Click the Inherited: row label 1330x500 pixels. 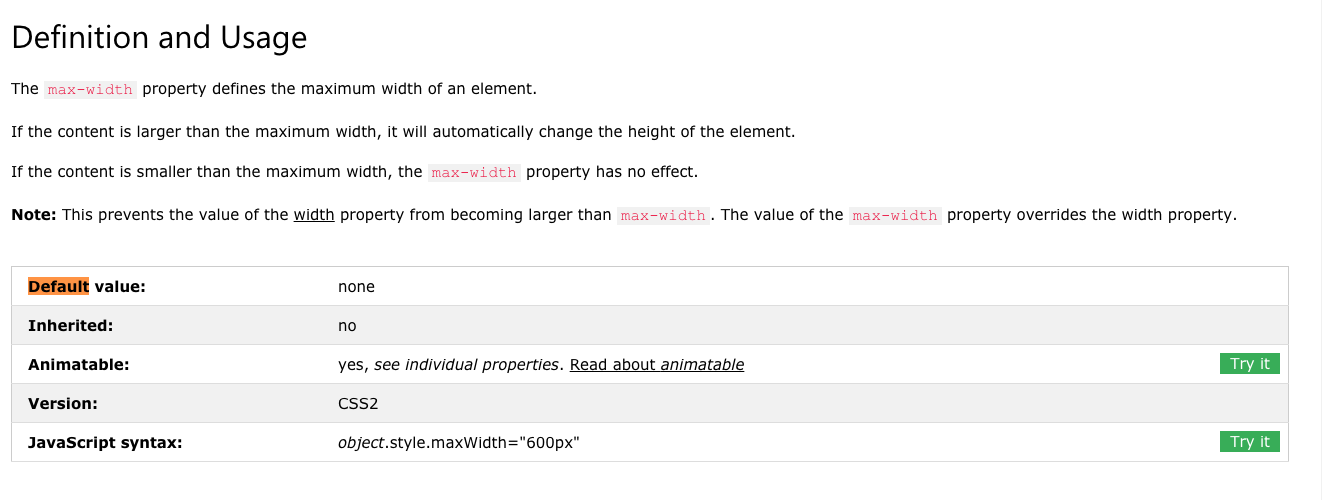click(70, 325)
